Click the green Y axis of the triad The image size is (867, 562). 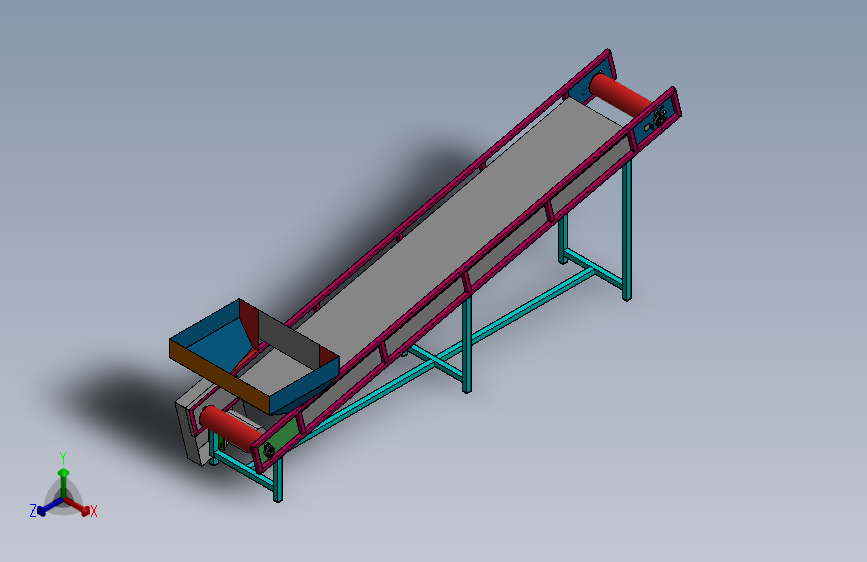[x=64, y=482]
